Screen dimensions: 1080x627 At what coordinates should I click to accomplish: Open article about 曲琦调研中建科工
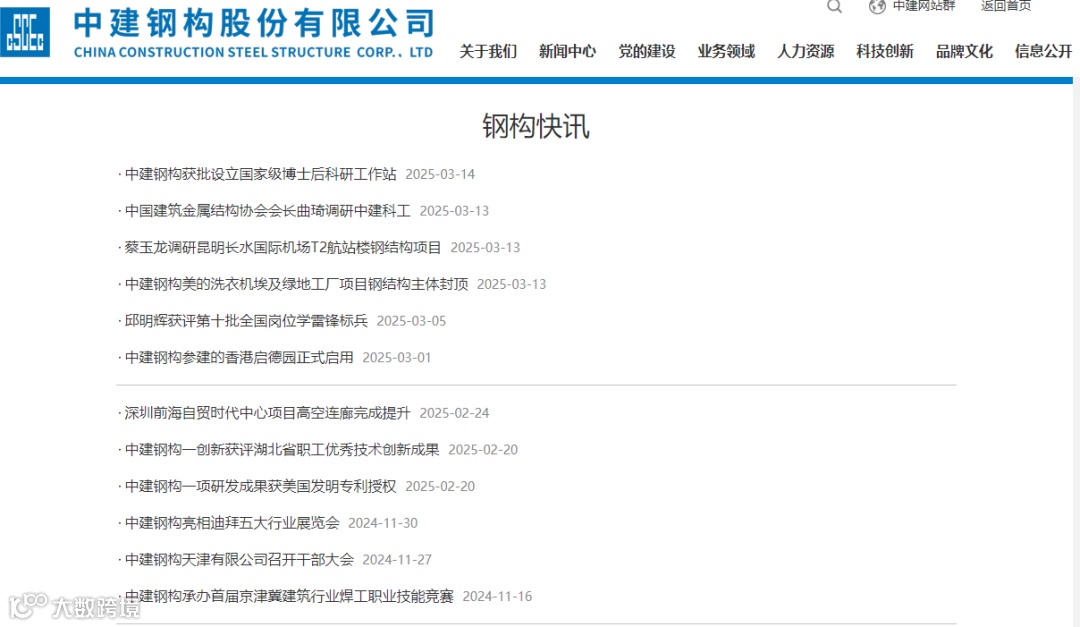click(x=267, y=211)
